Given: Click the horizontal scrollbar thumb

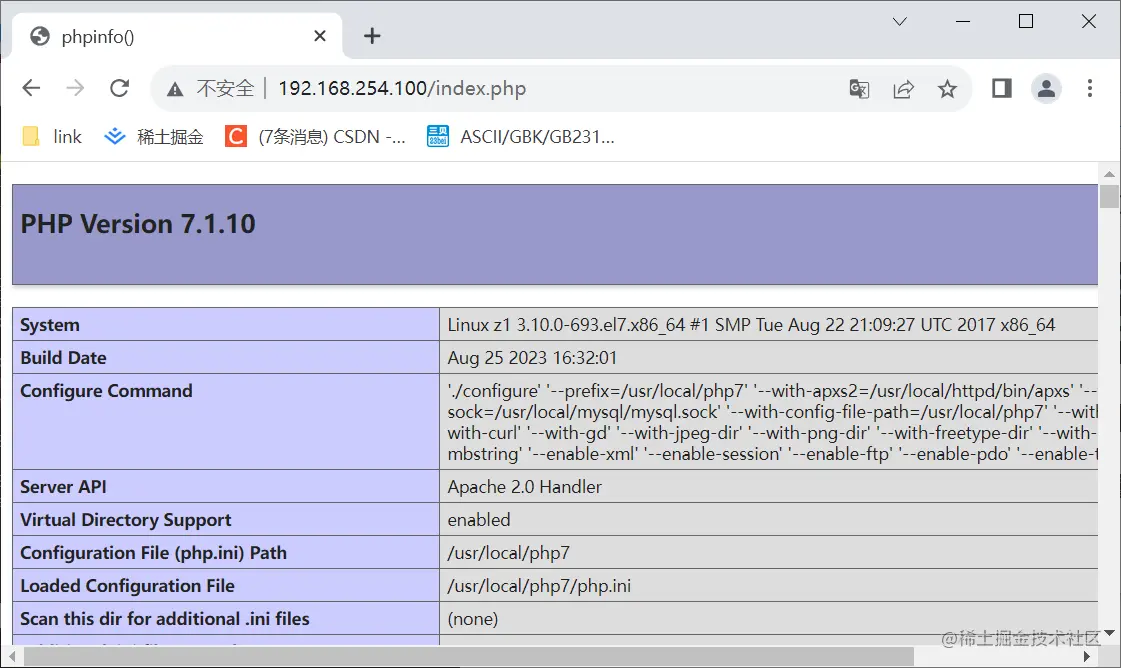Looking at the screenshot, I should [468, 656].
